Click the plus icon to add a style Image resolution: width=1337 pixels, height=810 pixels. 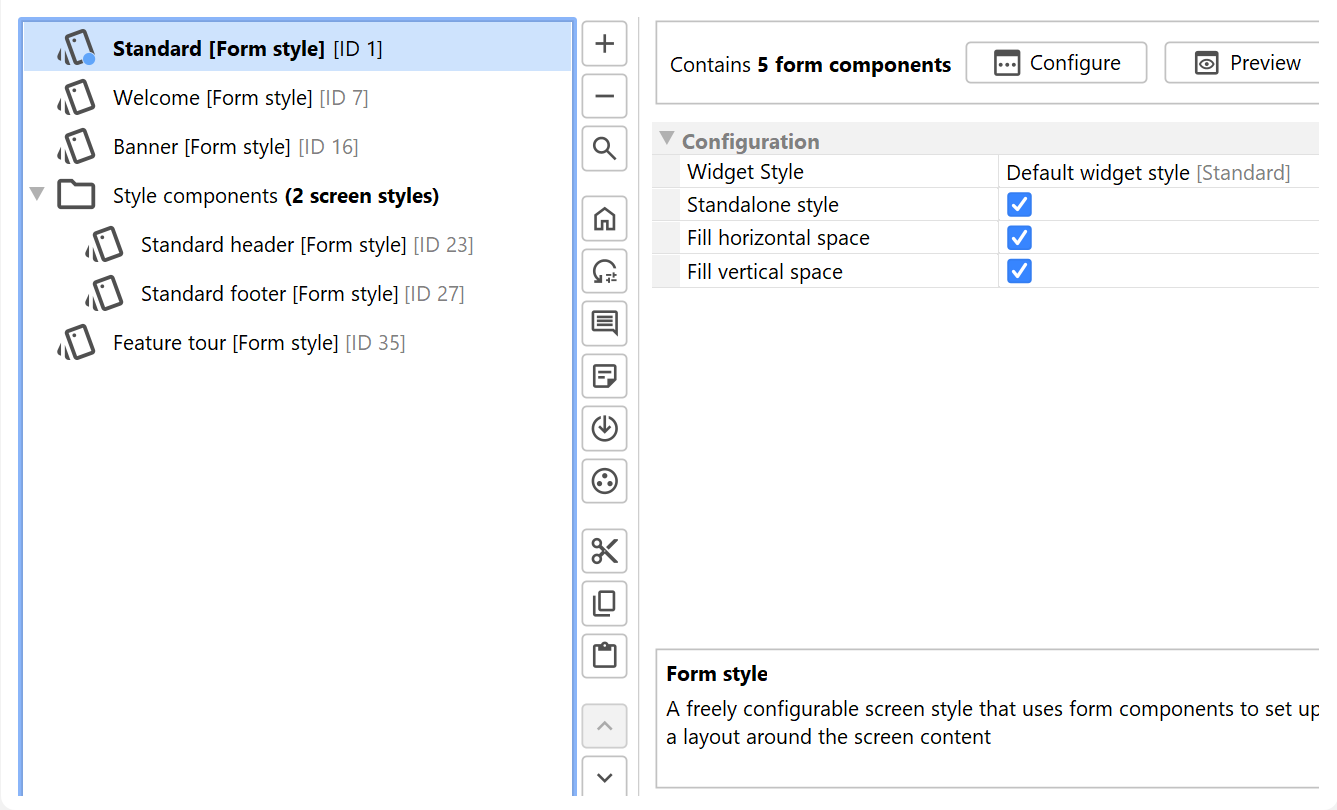point(604,44)
